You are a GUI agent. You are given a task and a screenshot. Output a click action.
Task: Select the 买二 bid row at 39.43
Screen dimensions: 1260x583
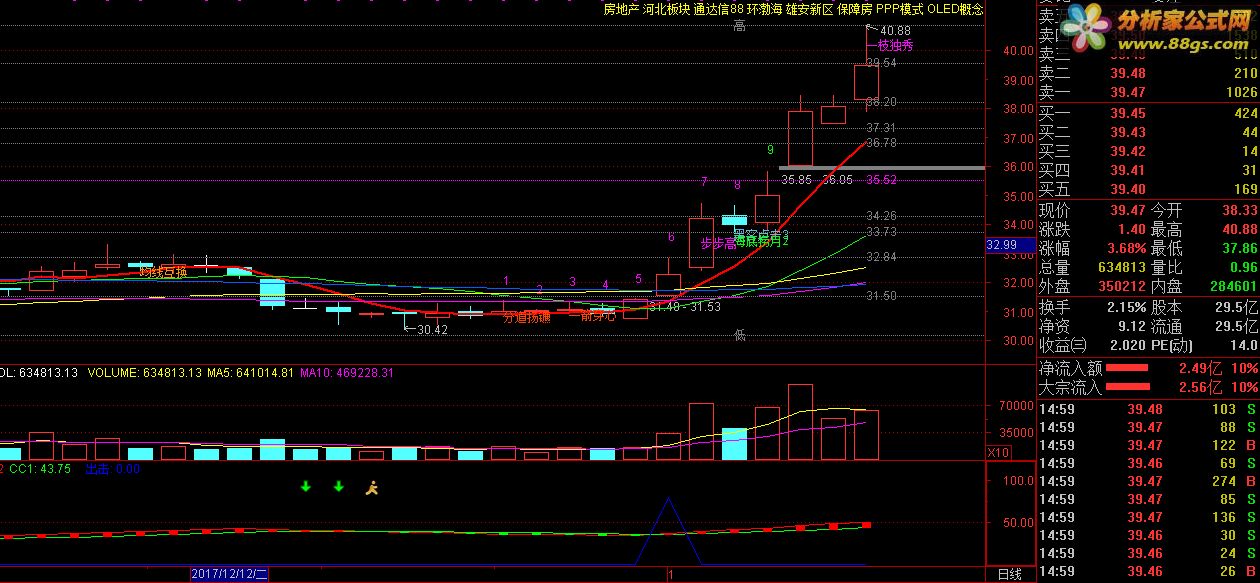click(x=1148, y=133)
